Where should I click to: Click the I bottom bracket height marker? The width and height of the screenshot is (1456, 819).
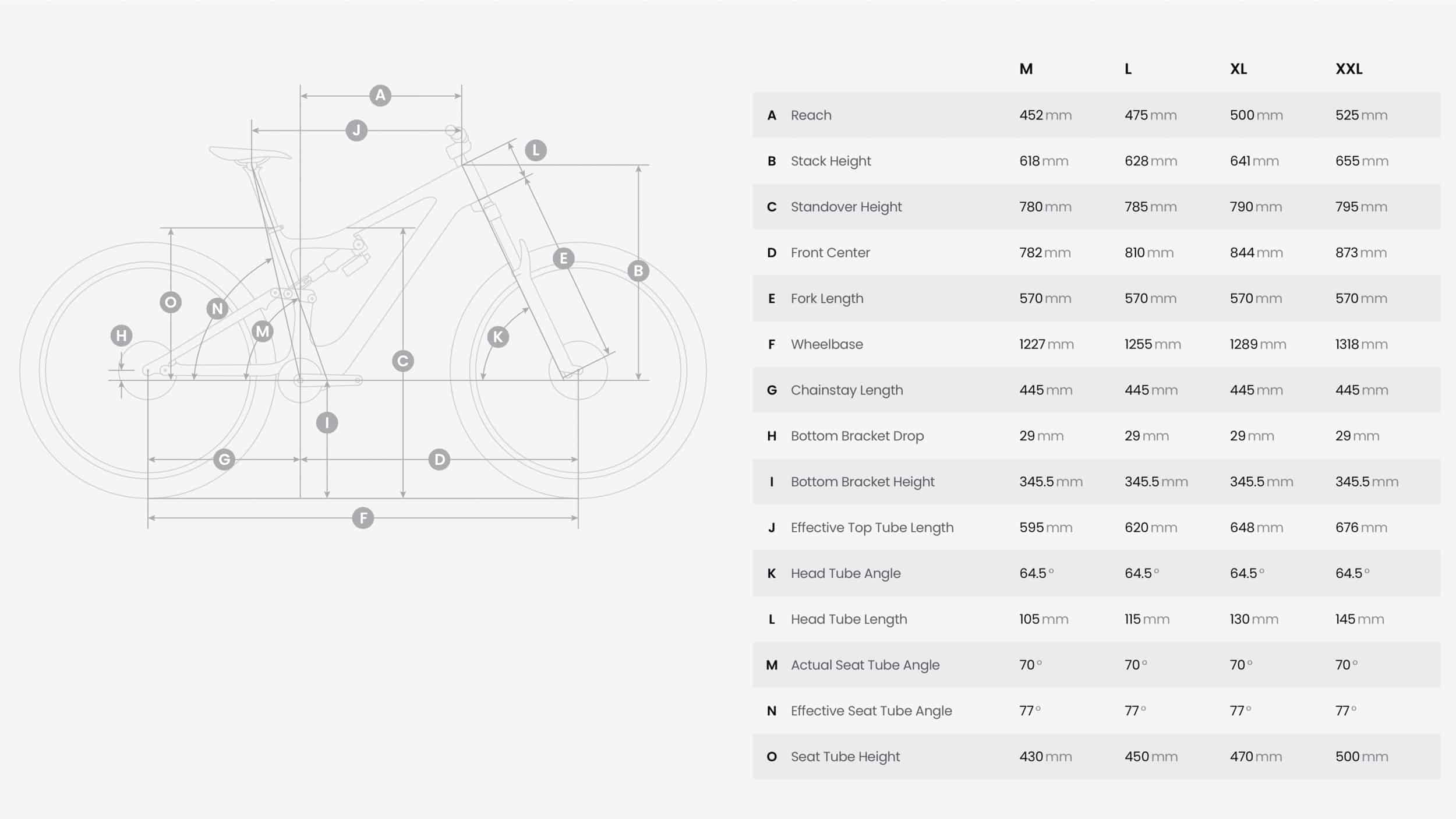pyautogui.click(x=327, y=423)
